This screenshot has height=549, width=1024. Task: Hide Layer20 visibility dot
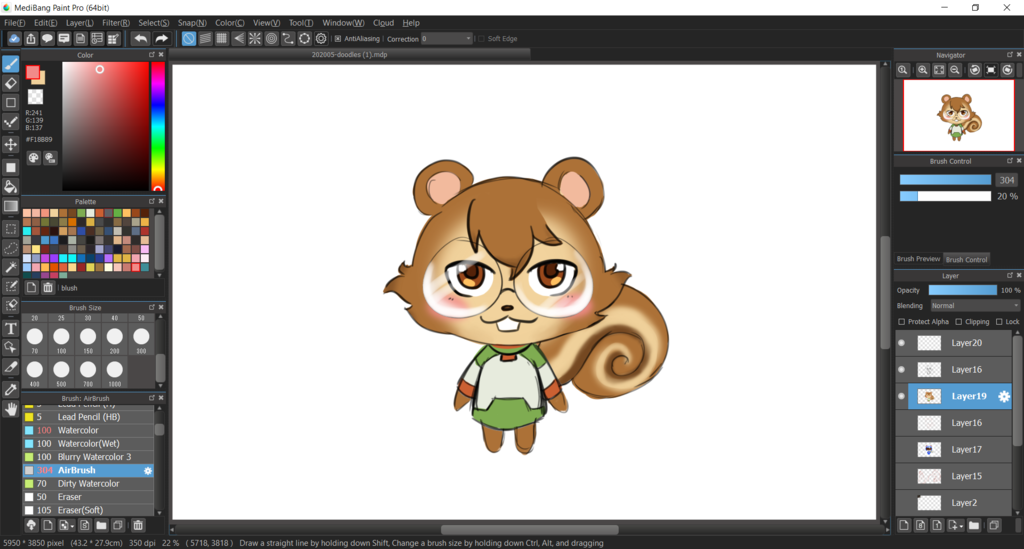click(x=902, y=343)
